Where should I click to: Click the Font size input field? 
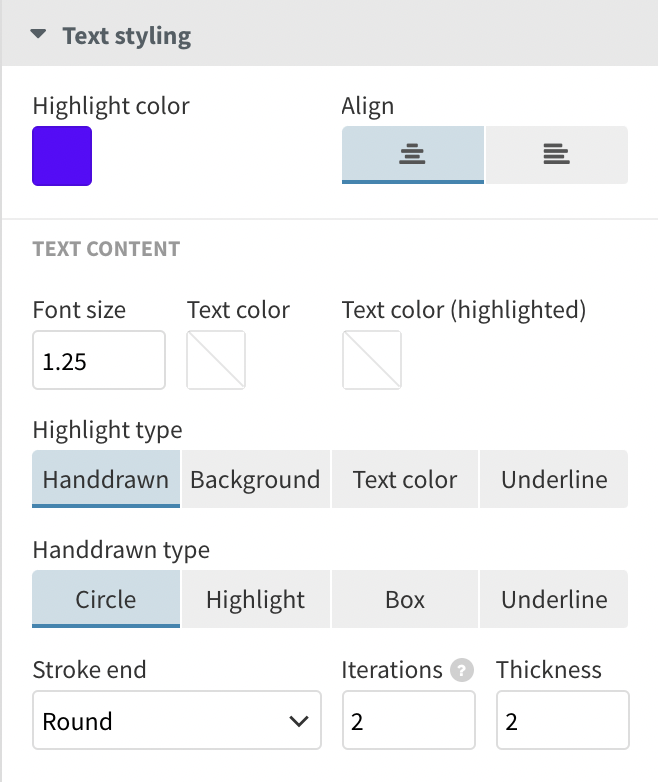(98, 361)
